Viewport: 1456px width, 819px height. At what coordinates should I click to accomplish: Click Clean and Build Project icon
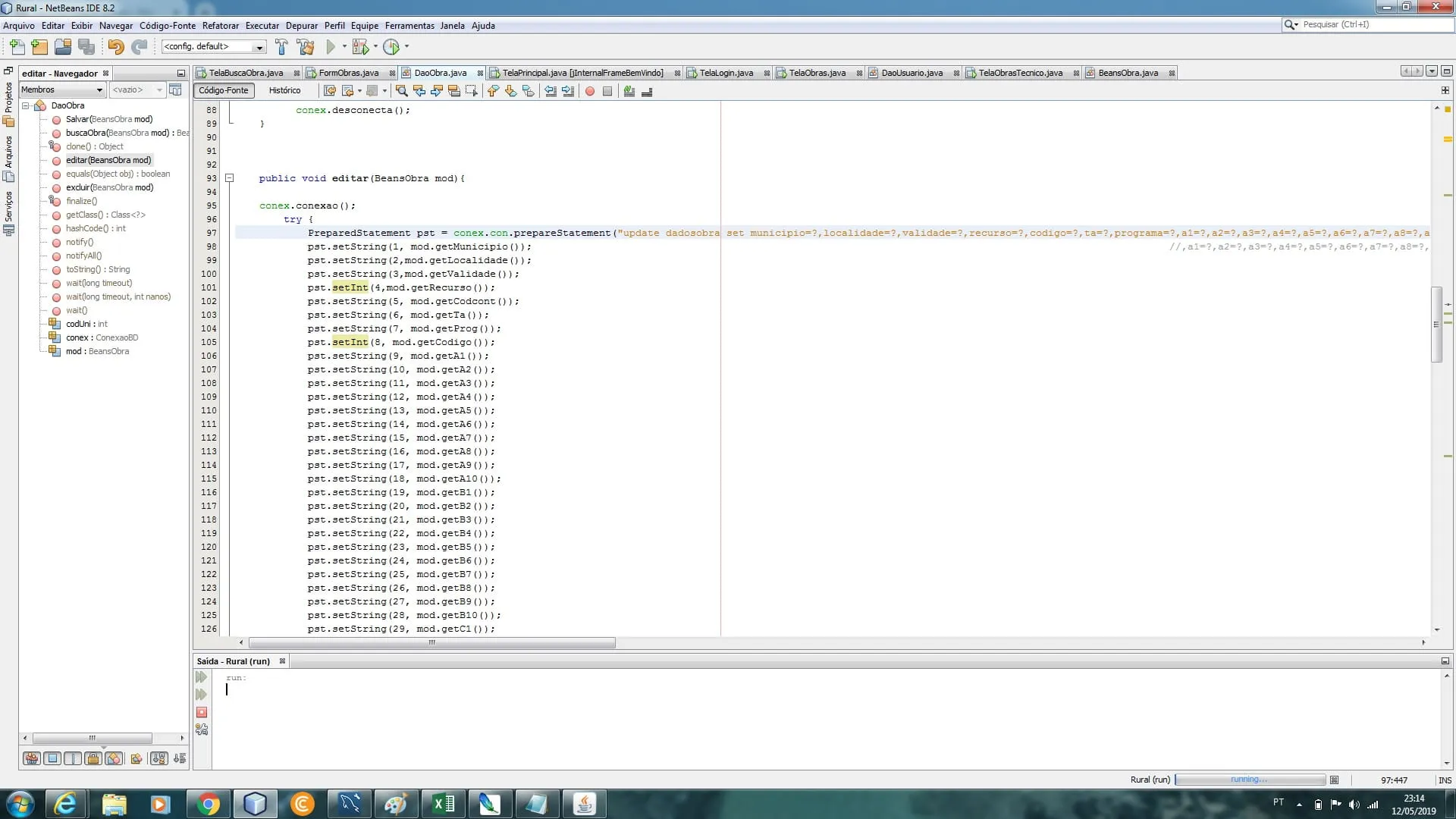pos(306,47)
